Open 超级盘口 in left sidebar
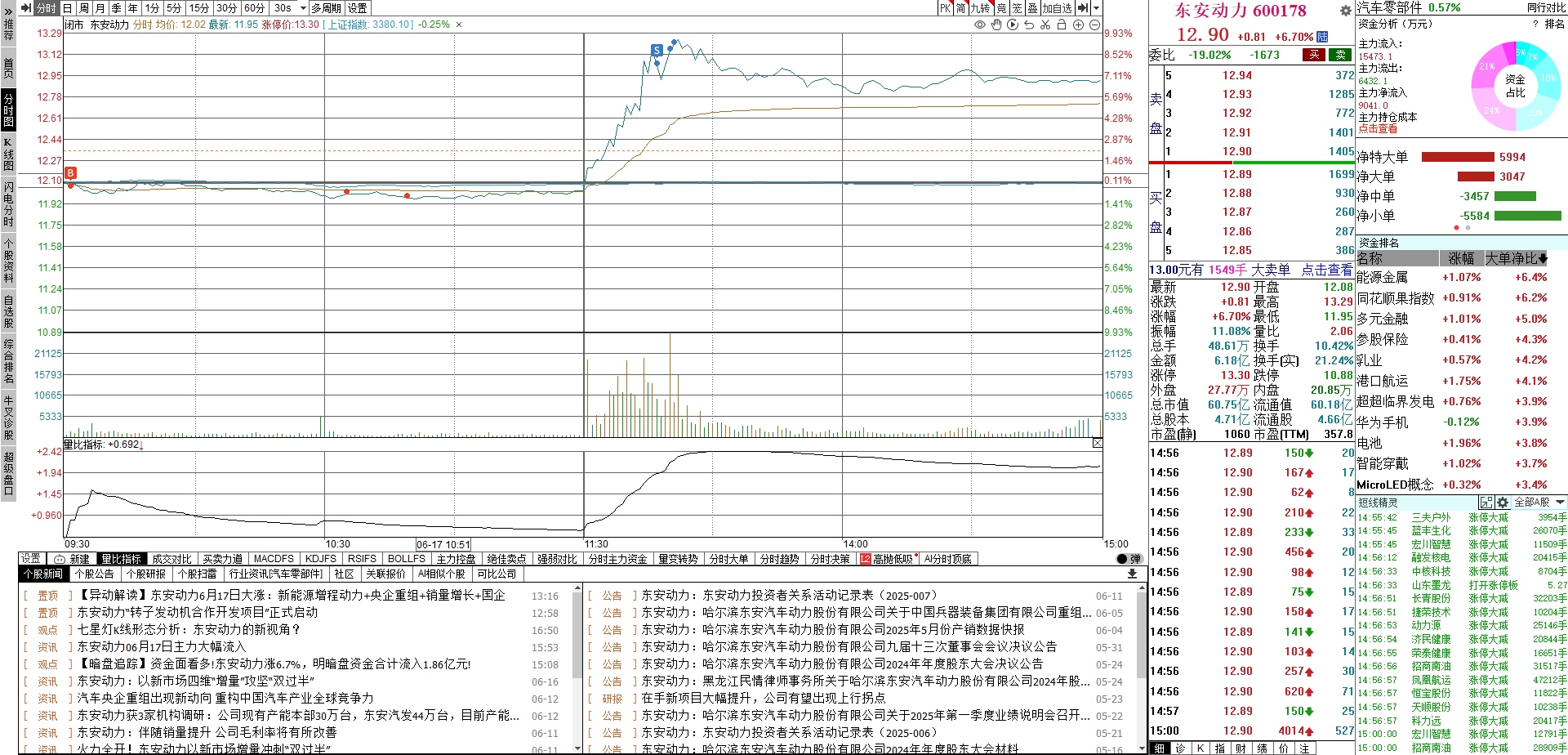The width and height of the screenshot is (1568, 755). point(8,472)
